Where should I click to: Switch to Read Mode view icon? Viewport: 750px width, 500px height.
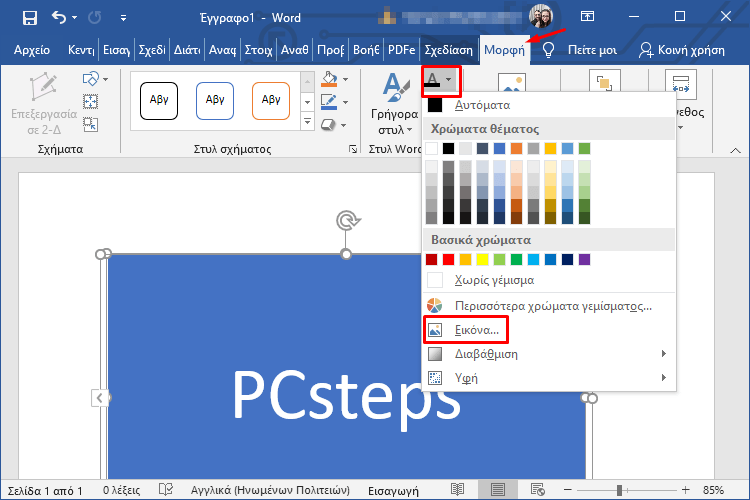click(458, 489)
